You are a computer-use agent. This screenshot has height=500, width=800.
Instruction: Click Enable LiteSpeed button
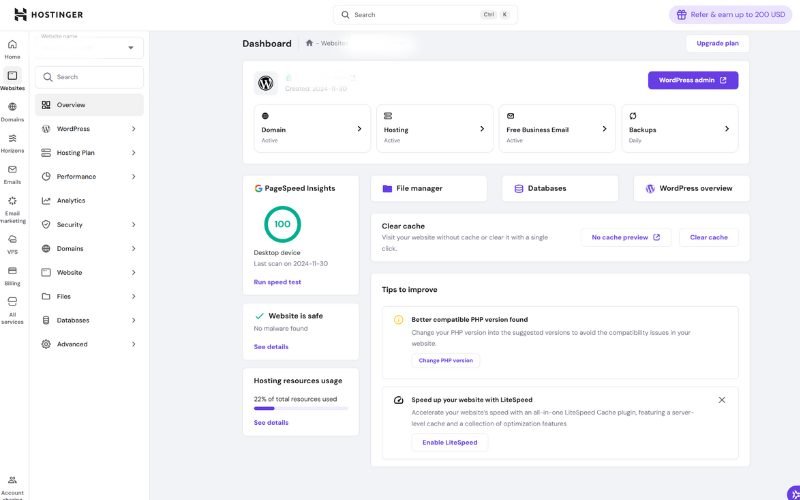coord(449,442)
